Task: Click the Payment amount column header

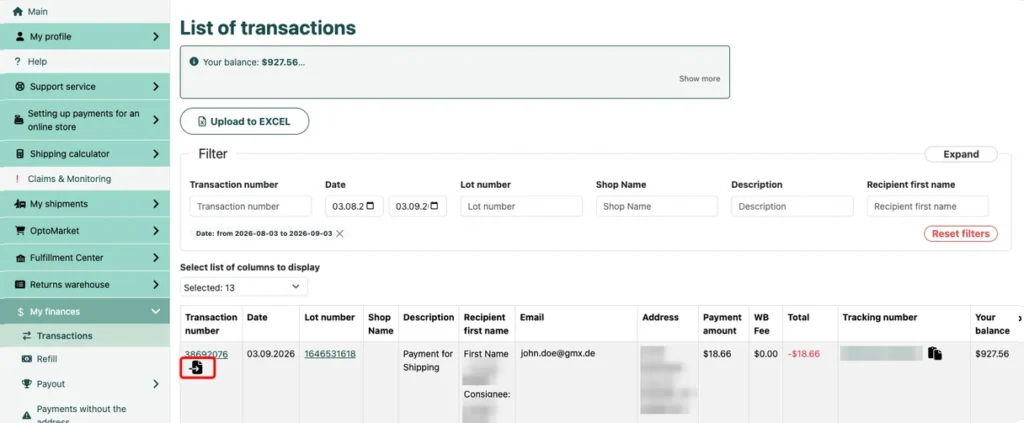Action: click(x=722, y=324)
